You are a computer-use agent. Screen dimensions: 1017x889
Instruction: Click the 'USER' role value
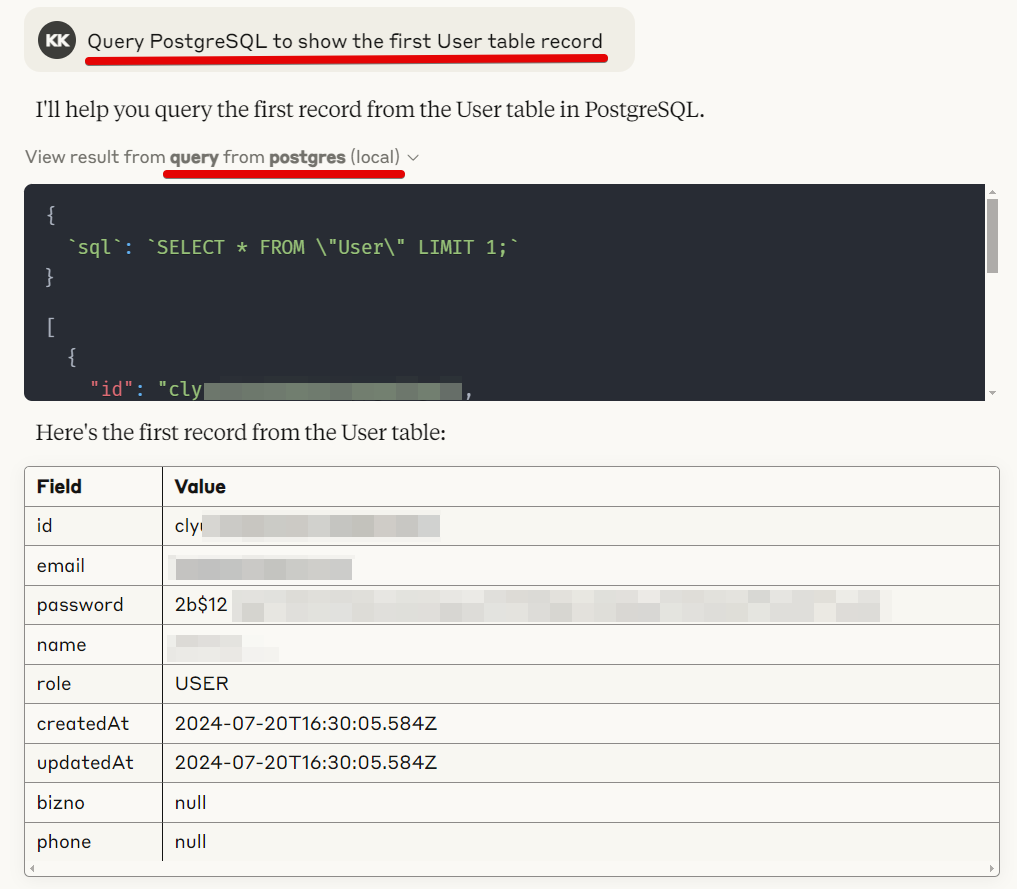tap(202, 683)
